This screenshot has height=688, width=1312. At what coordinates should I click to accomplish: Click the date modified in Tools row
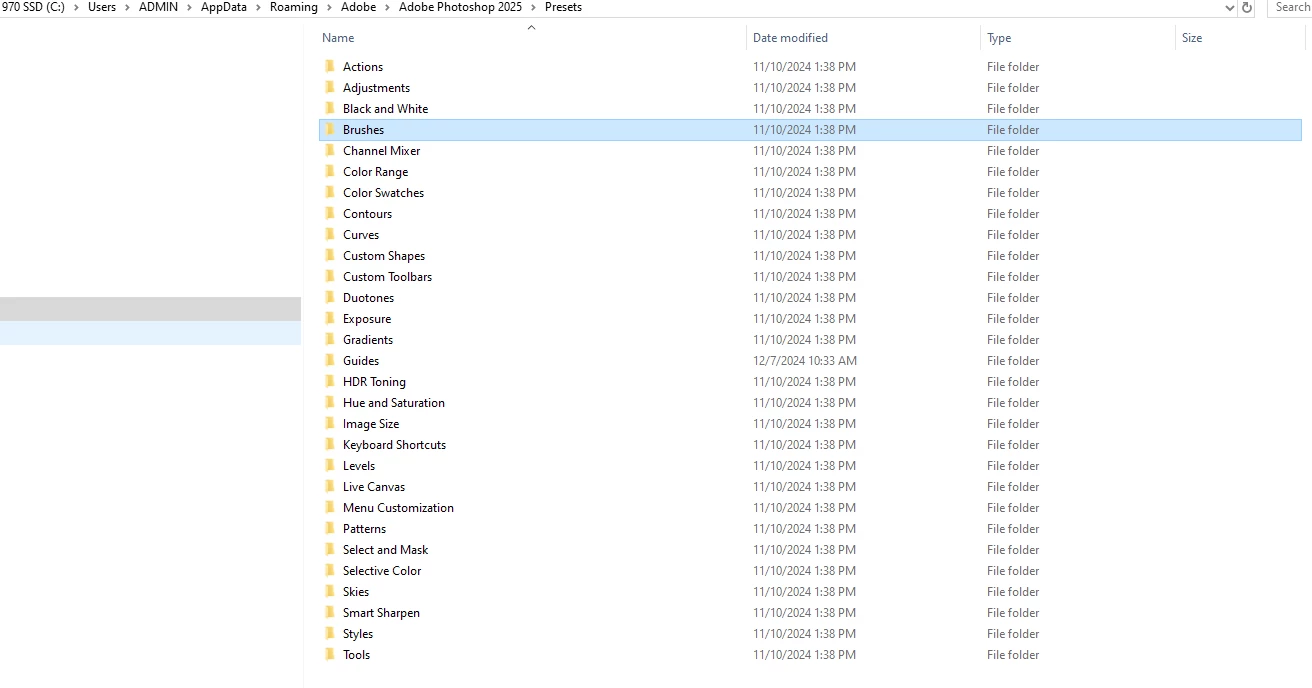click(x=804, y=655)
